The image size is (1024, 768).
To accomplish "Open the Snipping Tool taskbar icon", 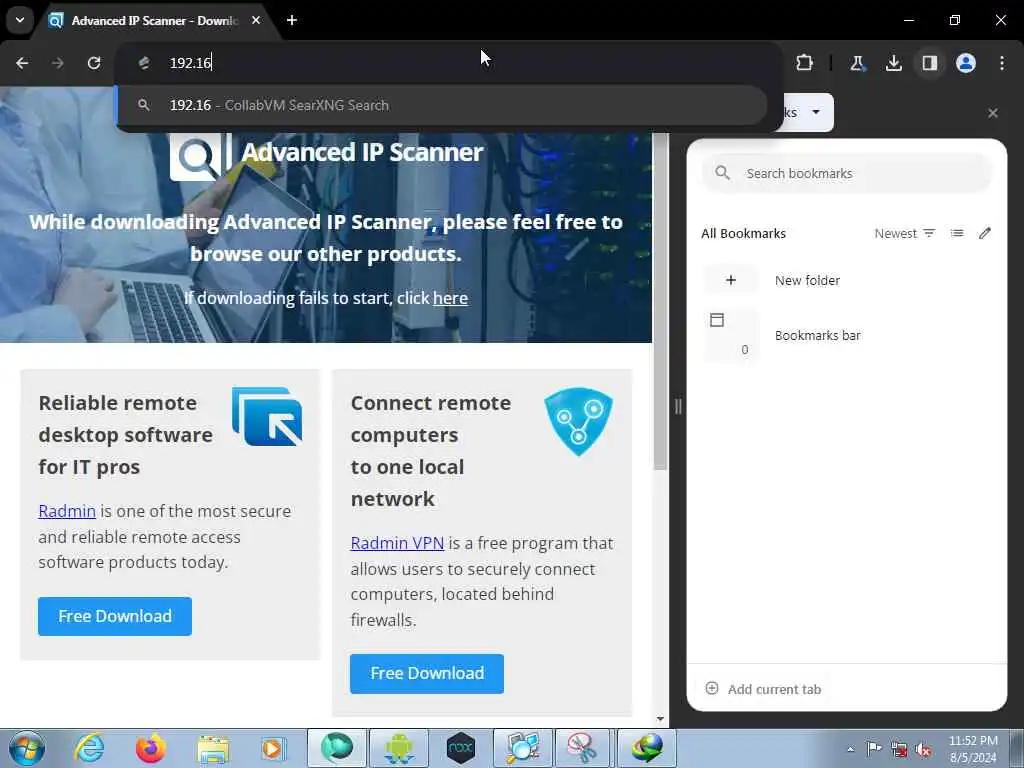I will (x=584, y=748).
